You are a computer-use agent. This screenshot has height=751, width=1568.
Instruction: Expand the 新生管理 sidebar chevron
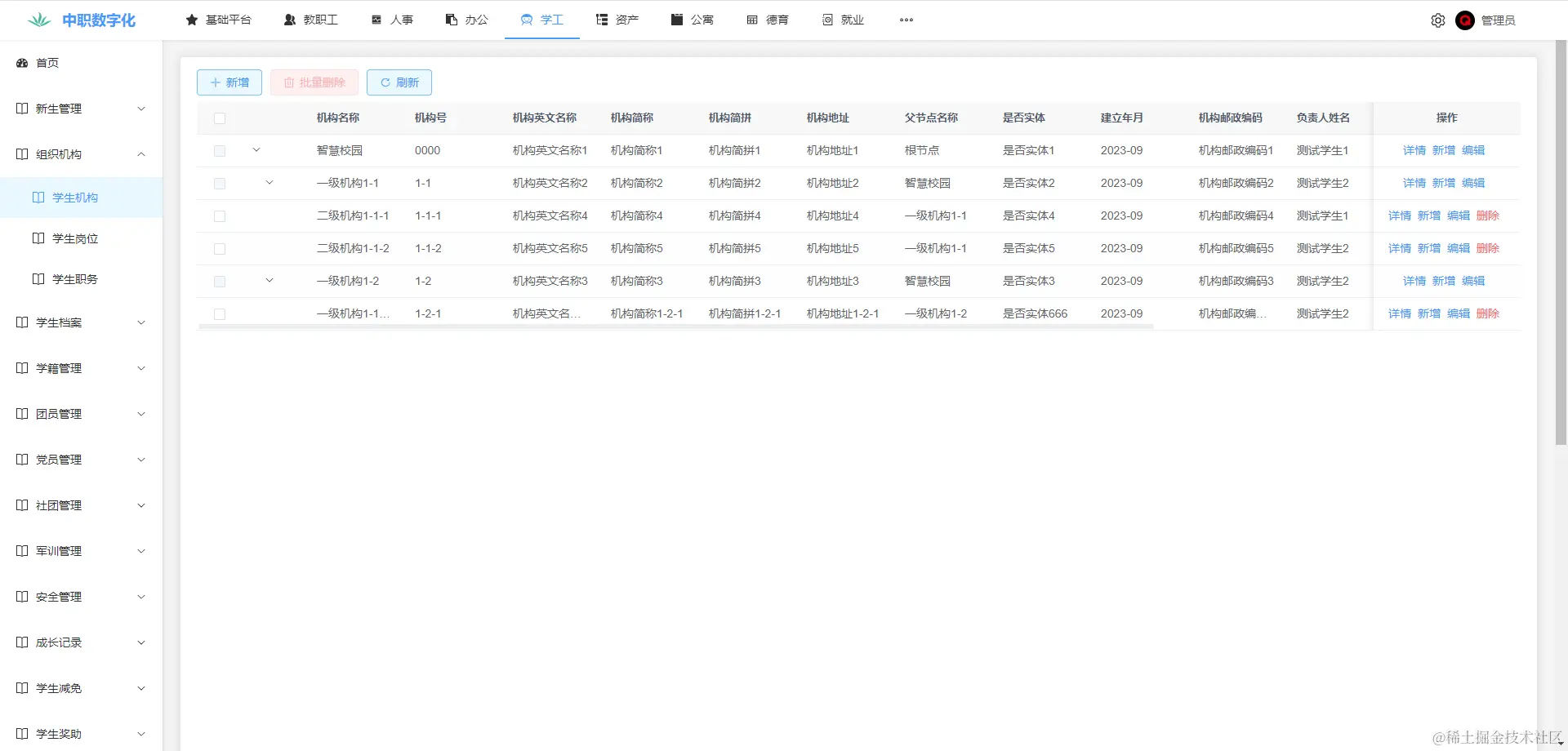[x=141, y=109]
